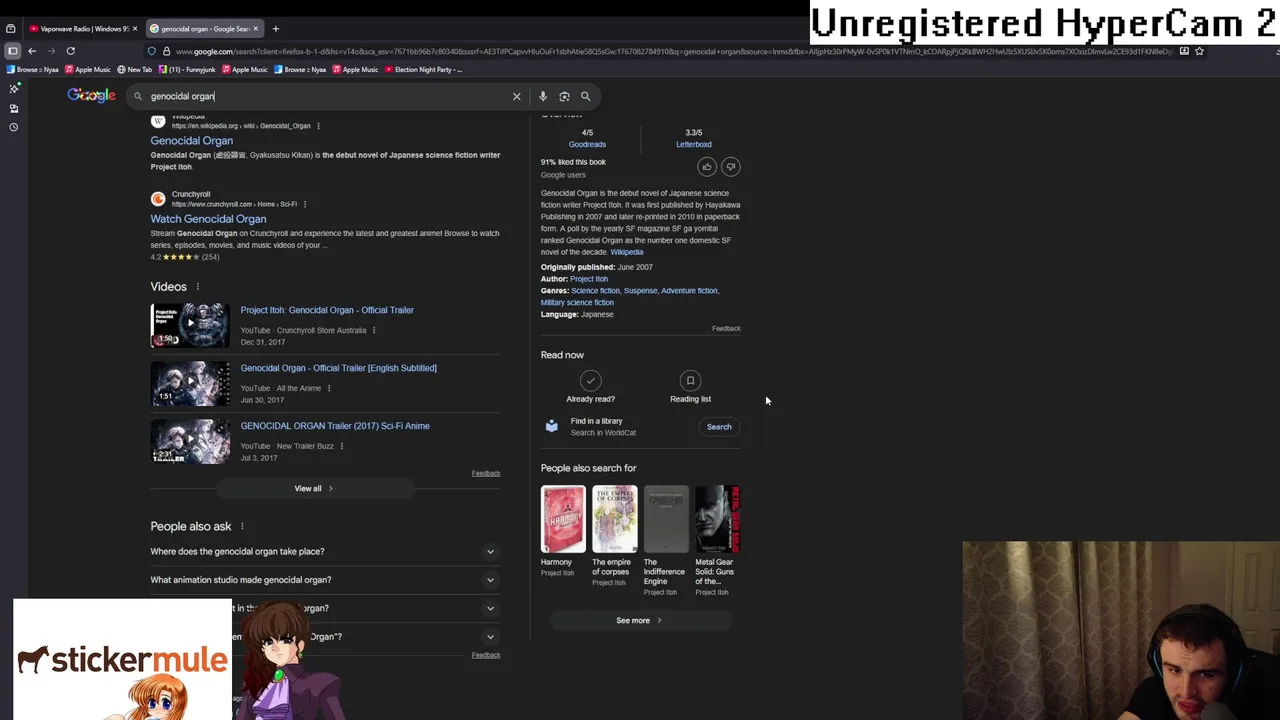
Task: Bookmark this page with the star icon
Action: tap(1199, 51)
